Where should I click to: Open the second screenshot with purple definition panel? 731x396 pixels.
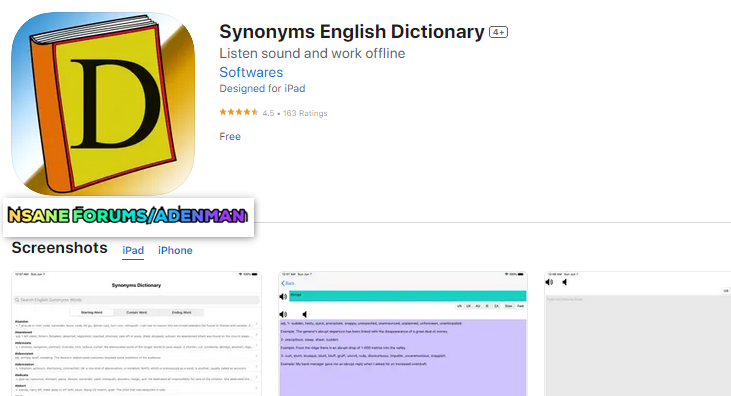pyautogui.click(x=403, y=334)
